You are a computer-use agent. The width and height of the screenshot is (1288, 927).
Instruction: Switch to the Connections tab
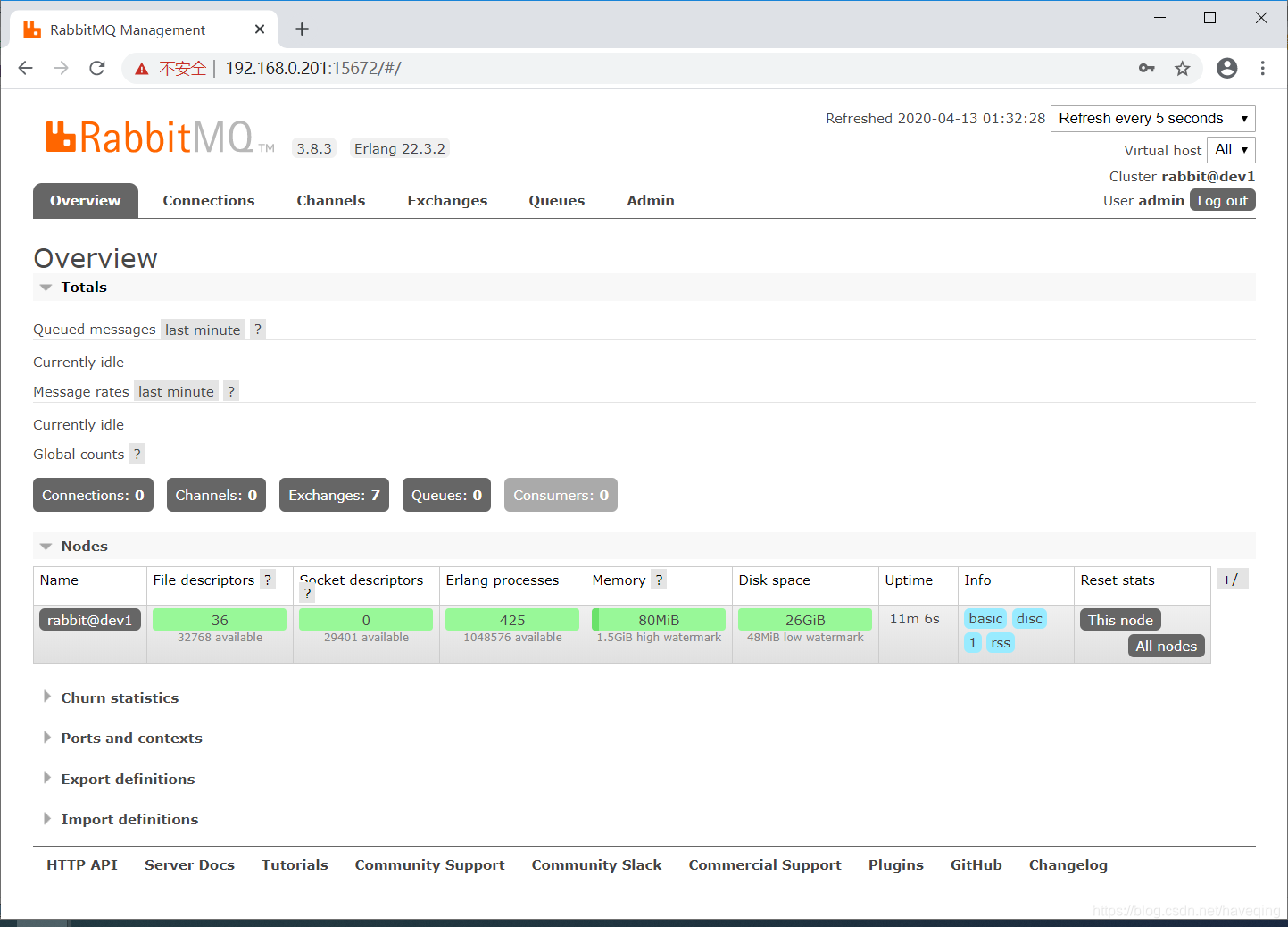click(x=209, y=200)
